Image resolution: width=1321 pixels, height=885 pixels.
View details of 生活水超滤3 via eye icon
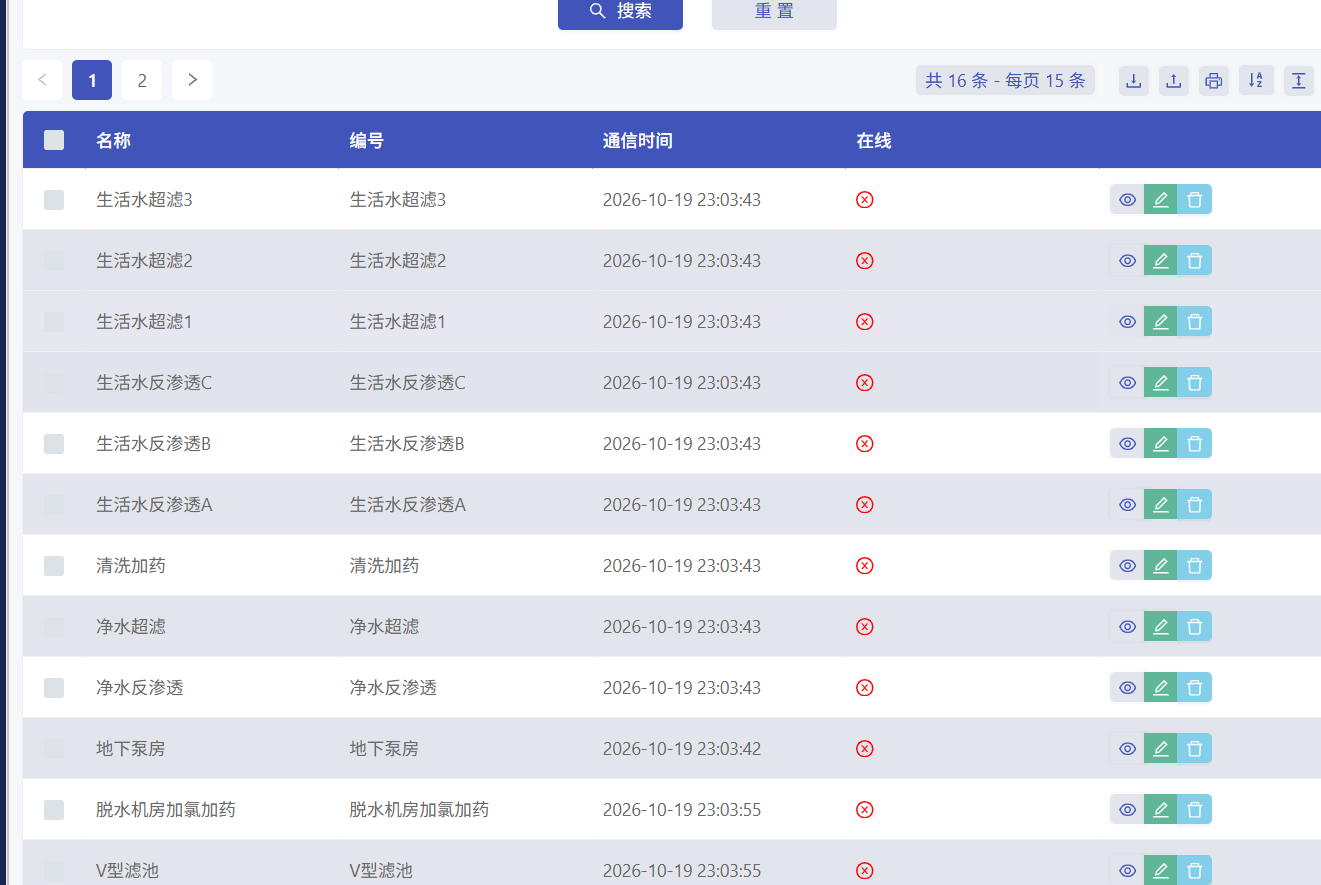click(1127, 200)
